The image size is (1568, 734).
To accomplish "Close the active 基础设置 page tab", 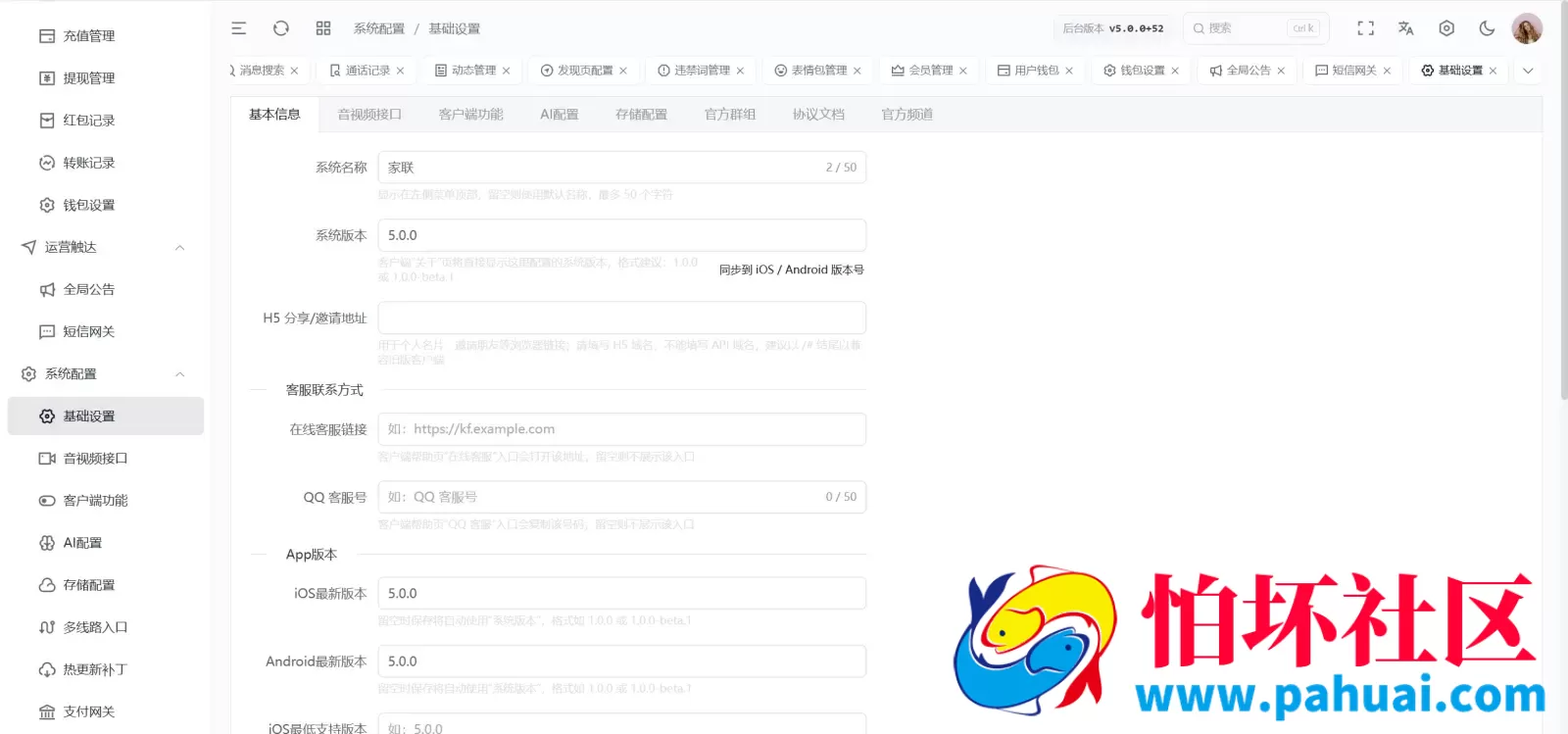I will tap(1493, 71).
